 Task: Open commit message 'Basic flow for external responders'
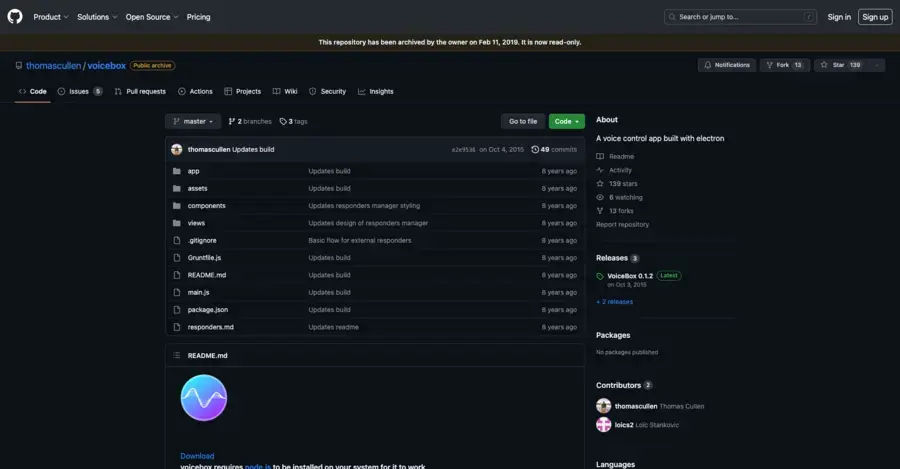click(x=360, y=241)
